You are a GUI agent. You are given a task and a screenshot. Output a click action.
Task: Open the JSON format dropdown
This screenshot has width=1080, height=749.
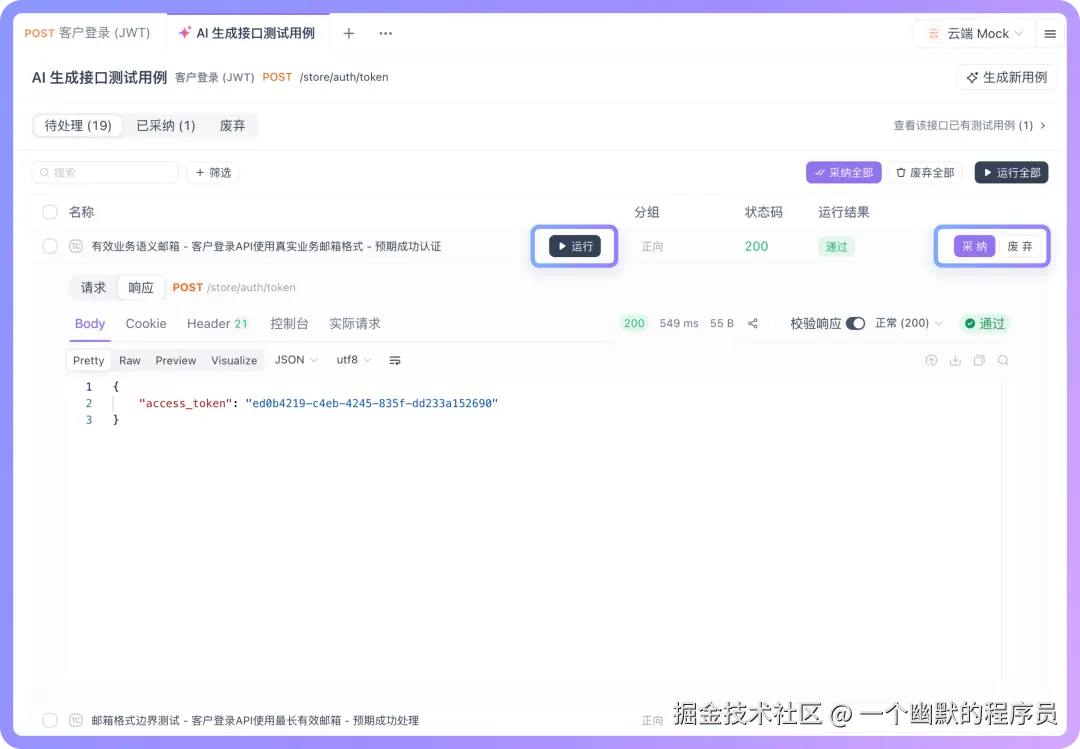tap(294, 360)
